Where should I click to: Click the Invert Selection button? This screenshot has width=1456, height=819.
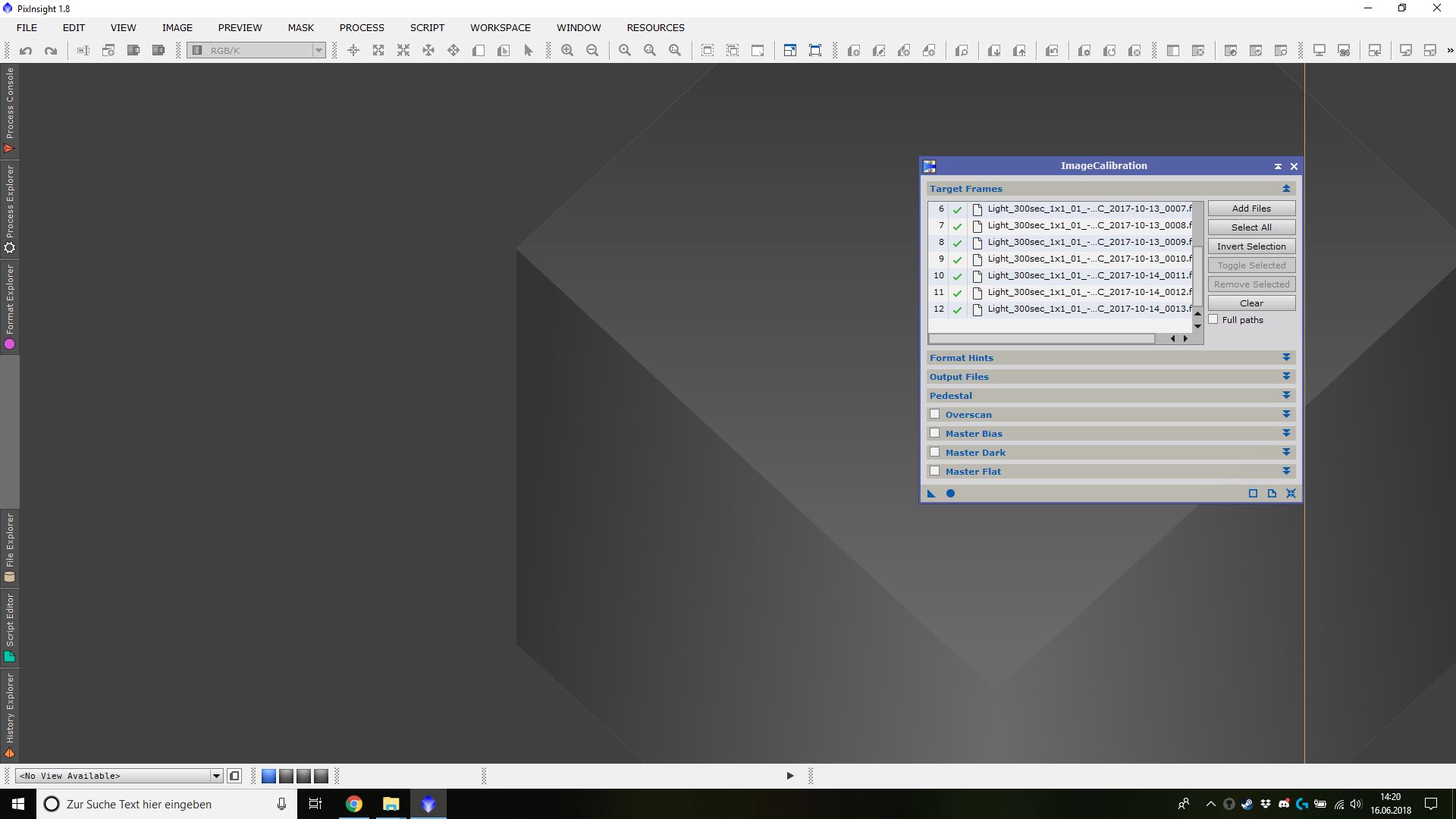tap(1251, 246)
